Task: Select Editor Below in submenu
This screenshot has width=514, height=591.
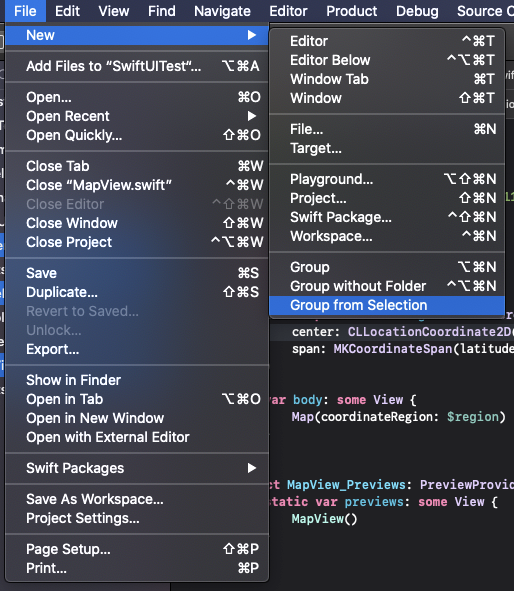Action: point(387,60)
